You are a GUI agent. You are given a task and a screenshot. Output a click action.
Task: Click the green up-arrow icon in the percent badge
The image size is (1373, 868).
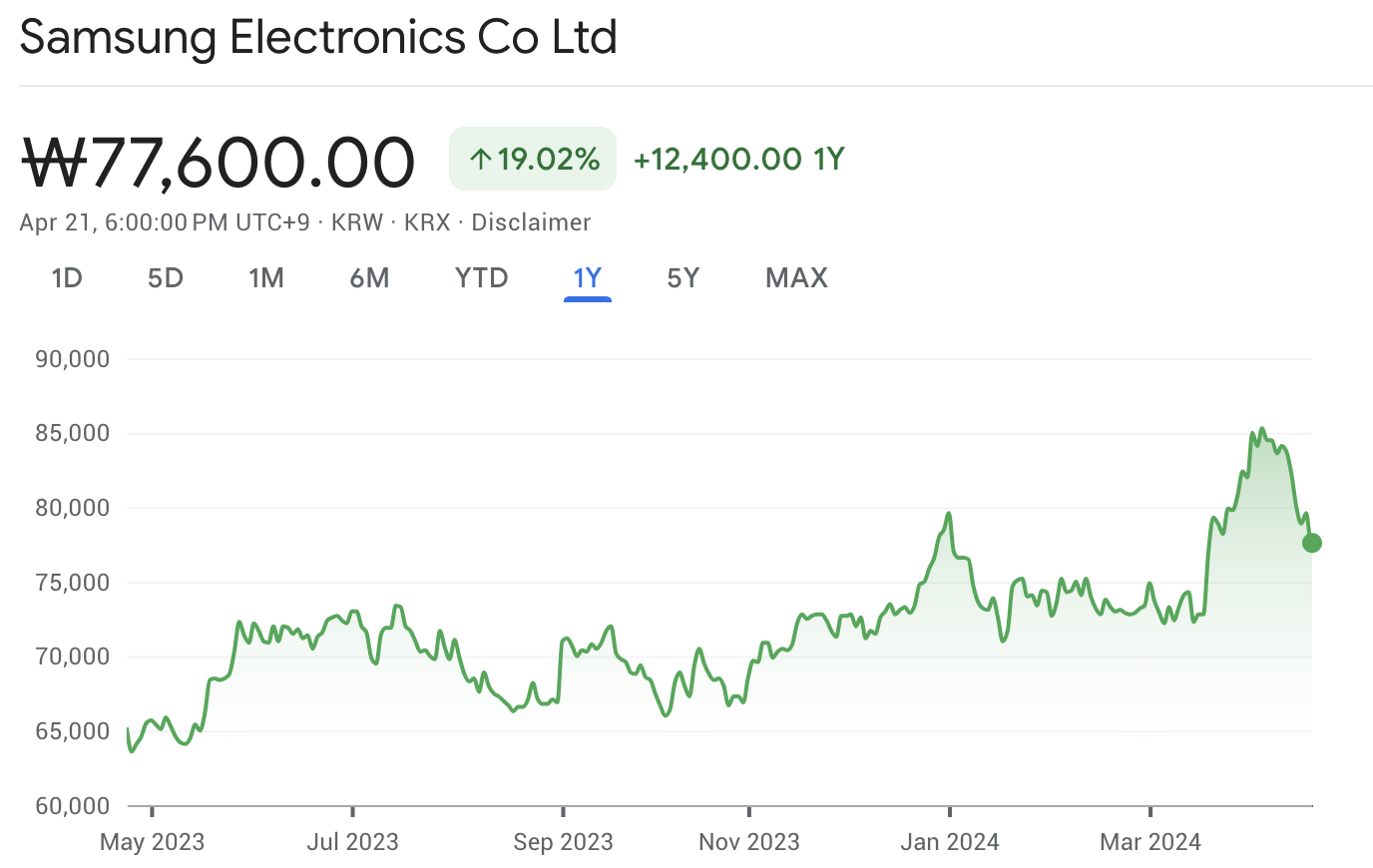481,159
